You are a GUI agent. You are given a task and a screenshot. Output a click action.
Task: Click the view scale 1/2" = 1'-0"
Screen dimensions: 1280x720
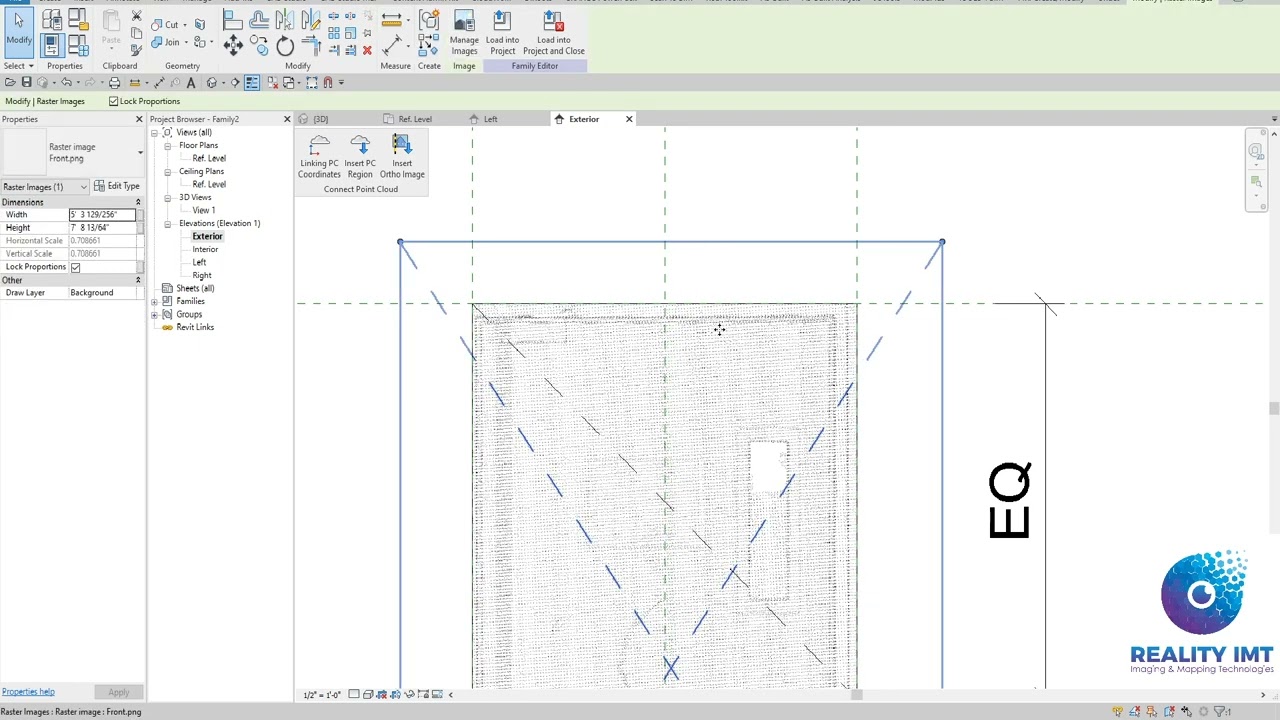[322, 695]
